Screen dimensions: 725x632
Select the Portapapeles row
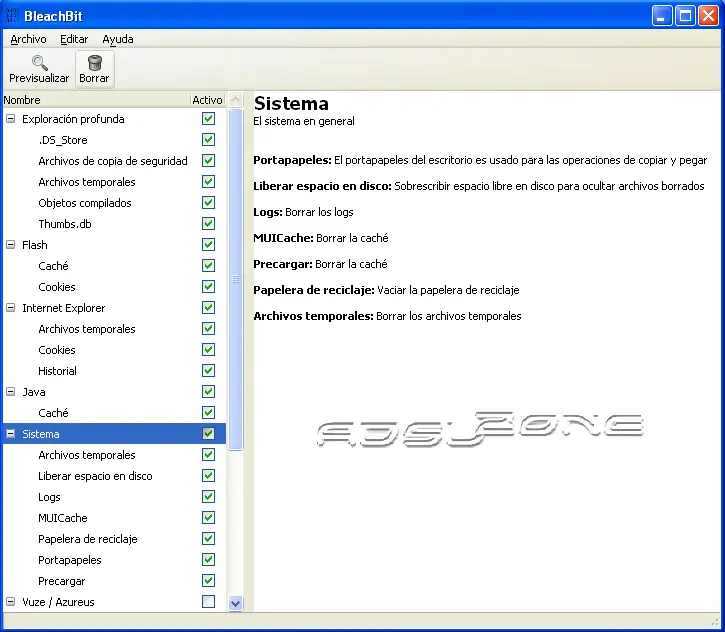tap(115, 559)
